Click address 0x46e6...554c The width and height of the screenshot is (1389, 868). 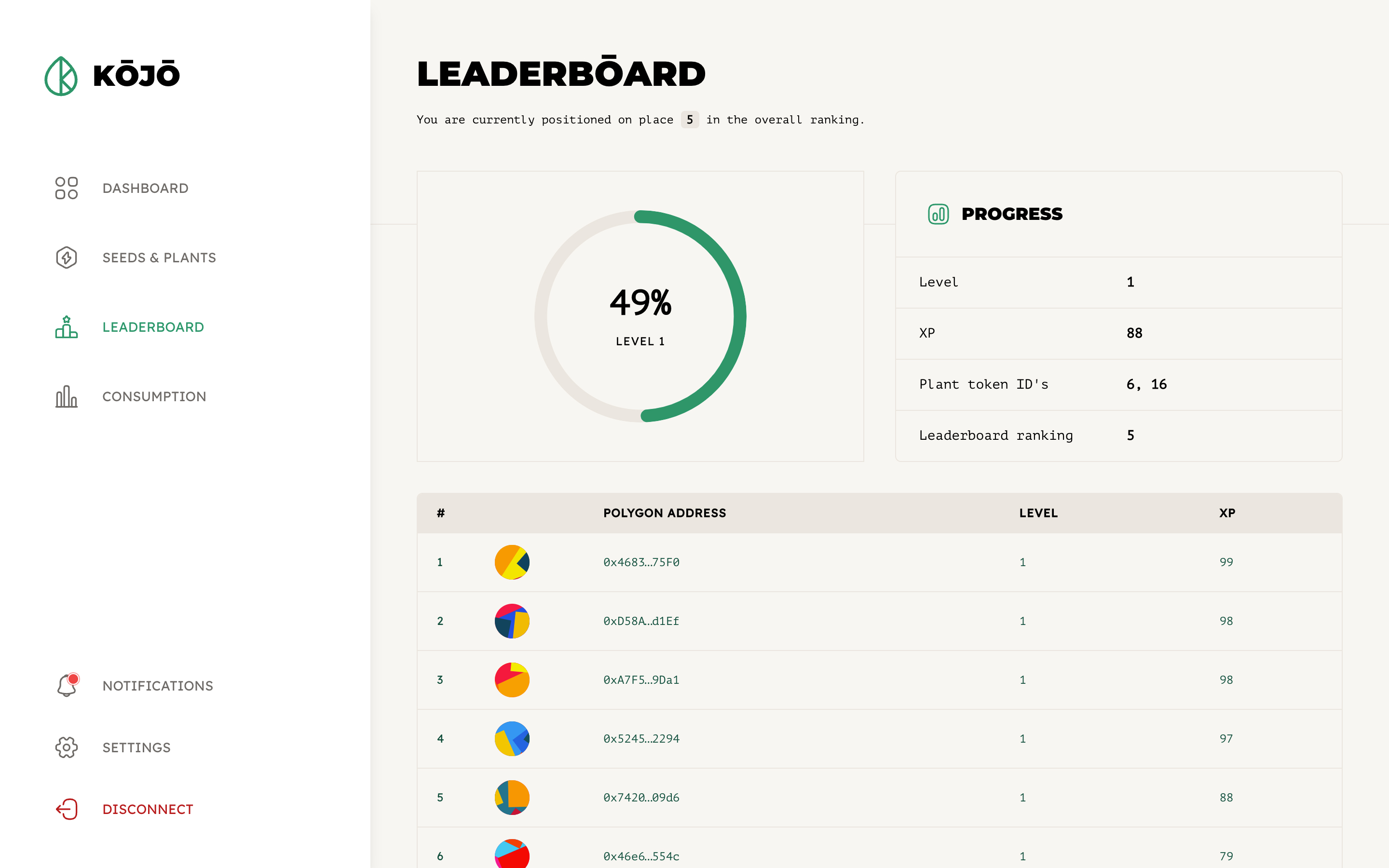point(641,856)
